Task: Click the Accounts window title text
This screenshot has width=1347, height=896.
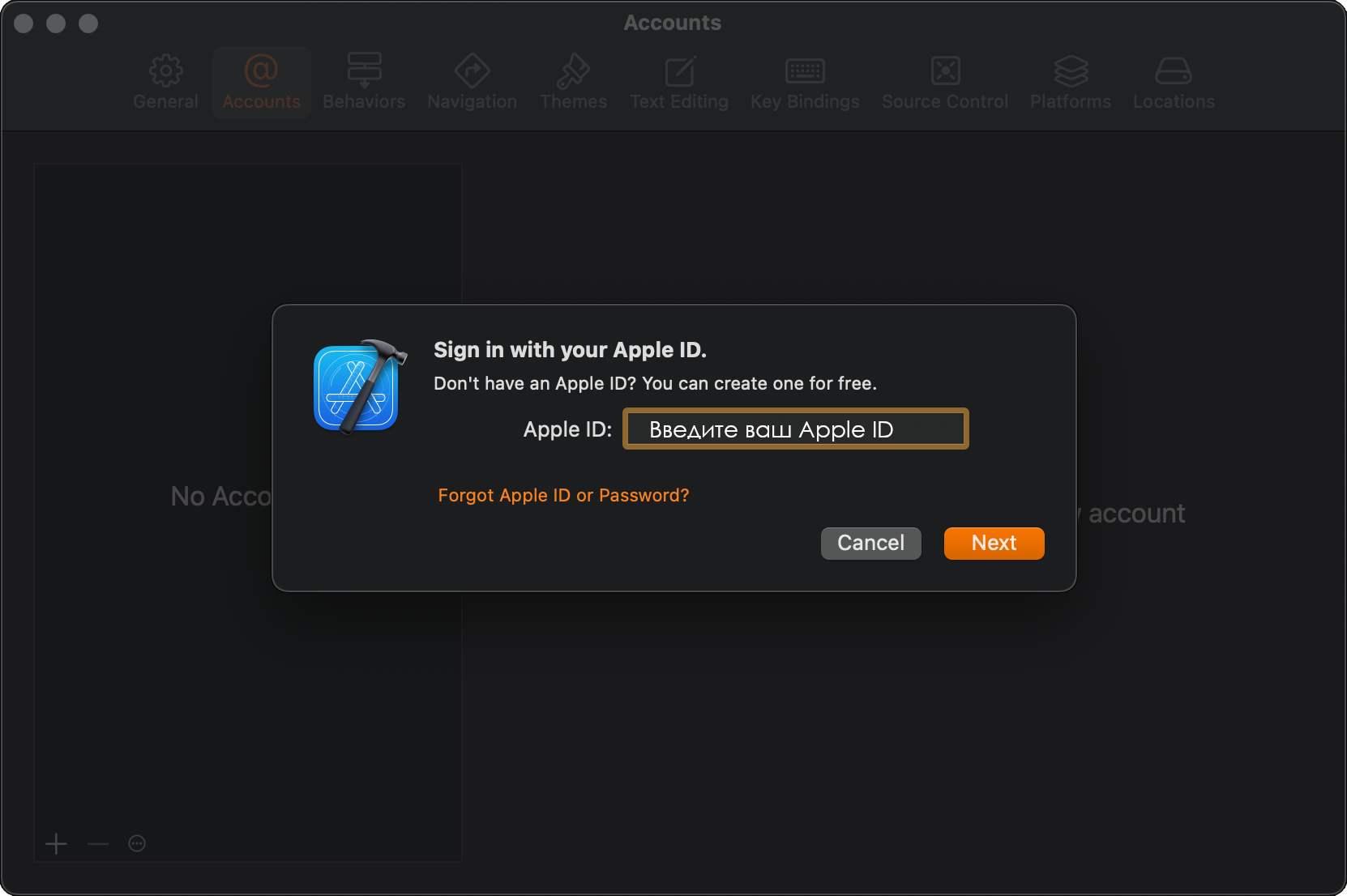Action: 672,23
